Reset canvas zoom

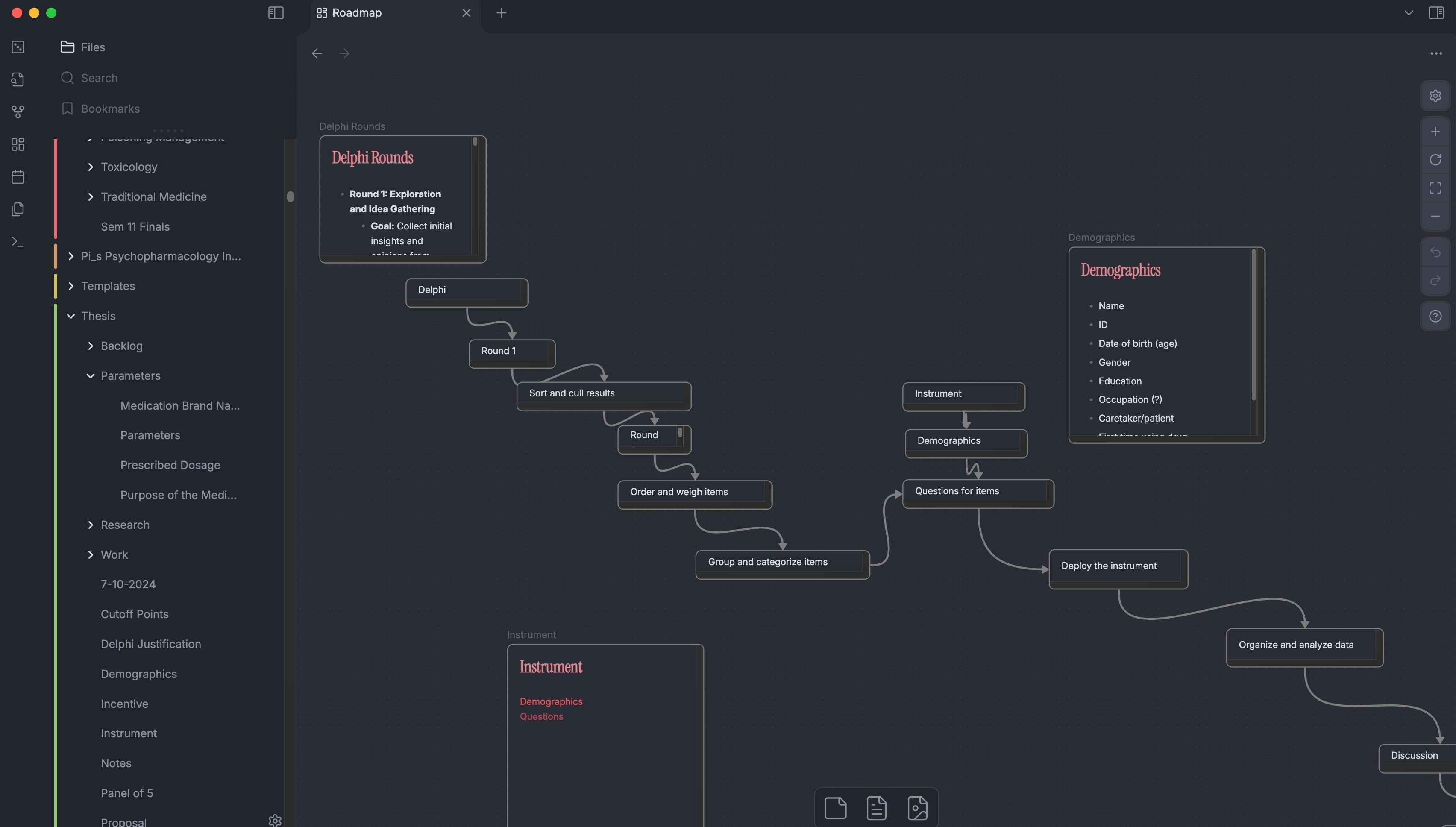[x=1435, y=160]
